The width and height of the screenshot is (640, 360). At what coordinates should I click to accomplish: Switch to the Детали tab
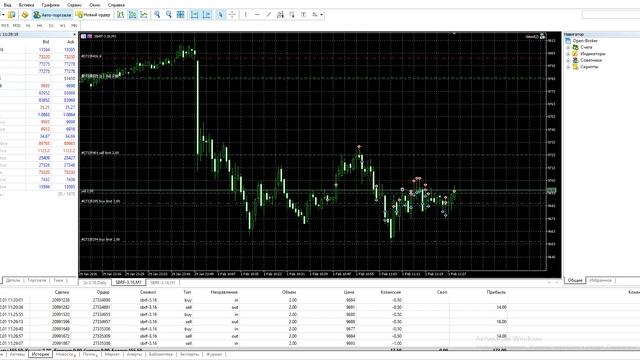click(x=13, y=280)
